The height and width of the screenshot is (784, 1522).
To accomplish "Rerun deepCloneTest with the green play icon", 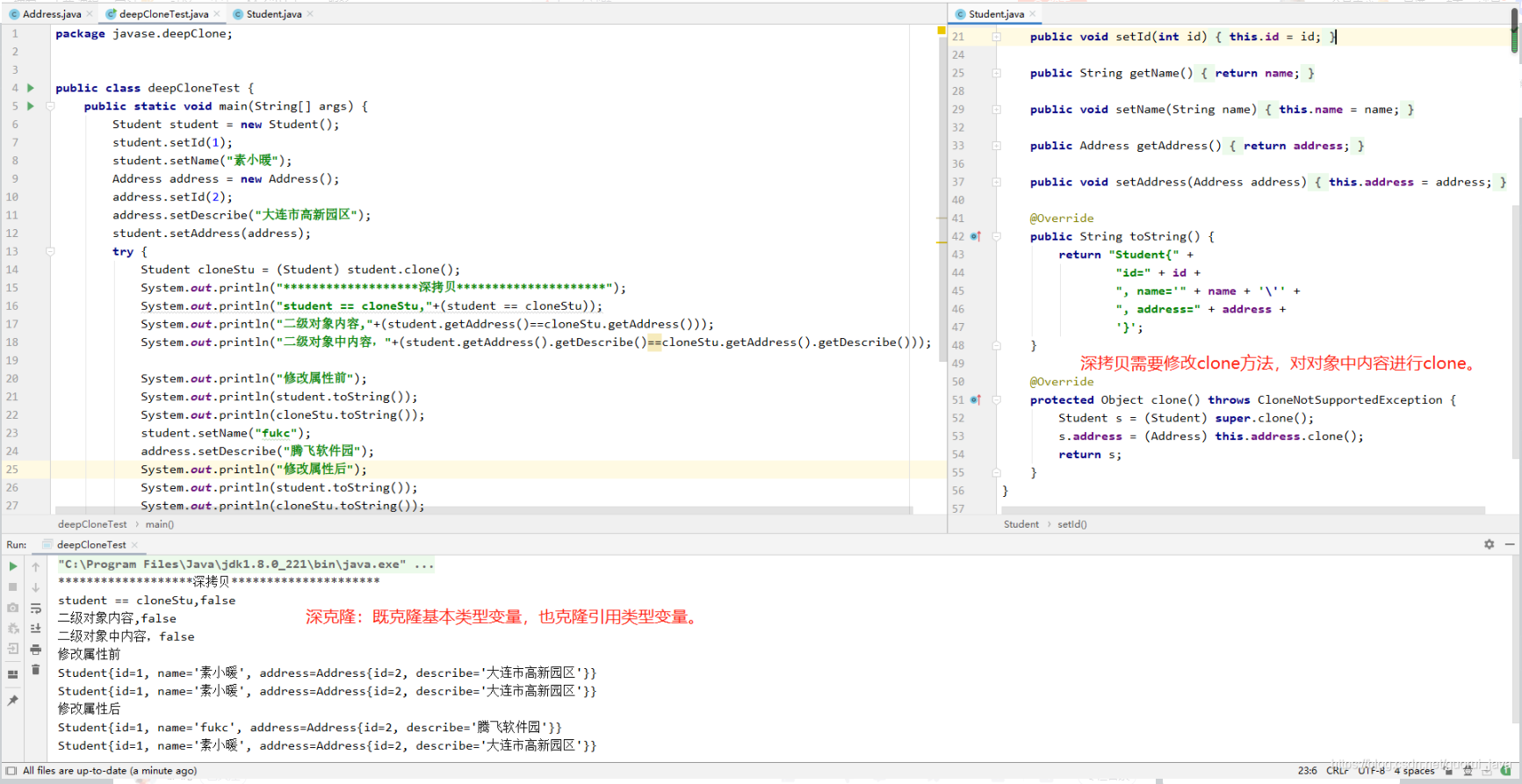I will [13, 566].
